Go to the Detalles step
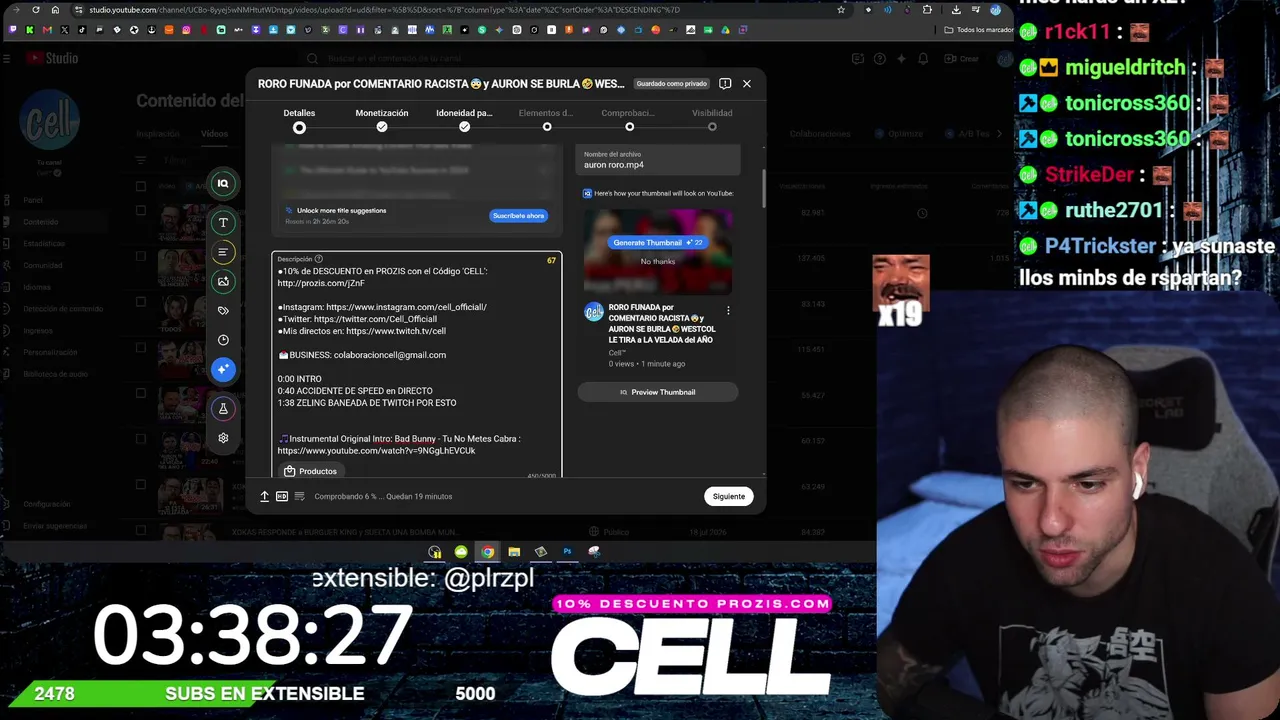The height and width of the screenshot is (720, 1280). click(x=299, y=119)
